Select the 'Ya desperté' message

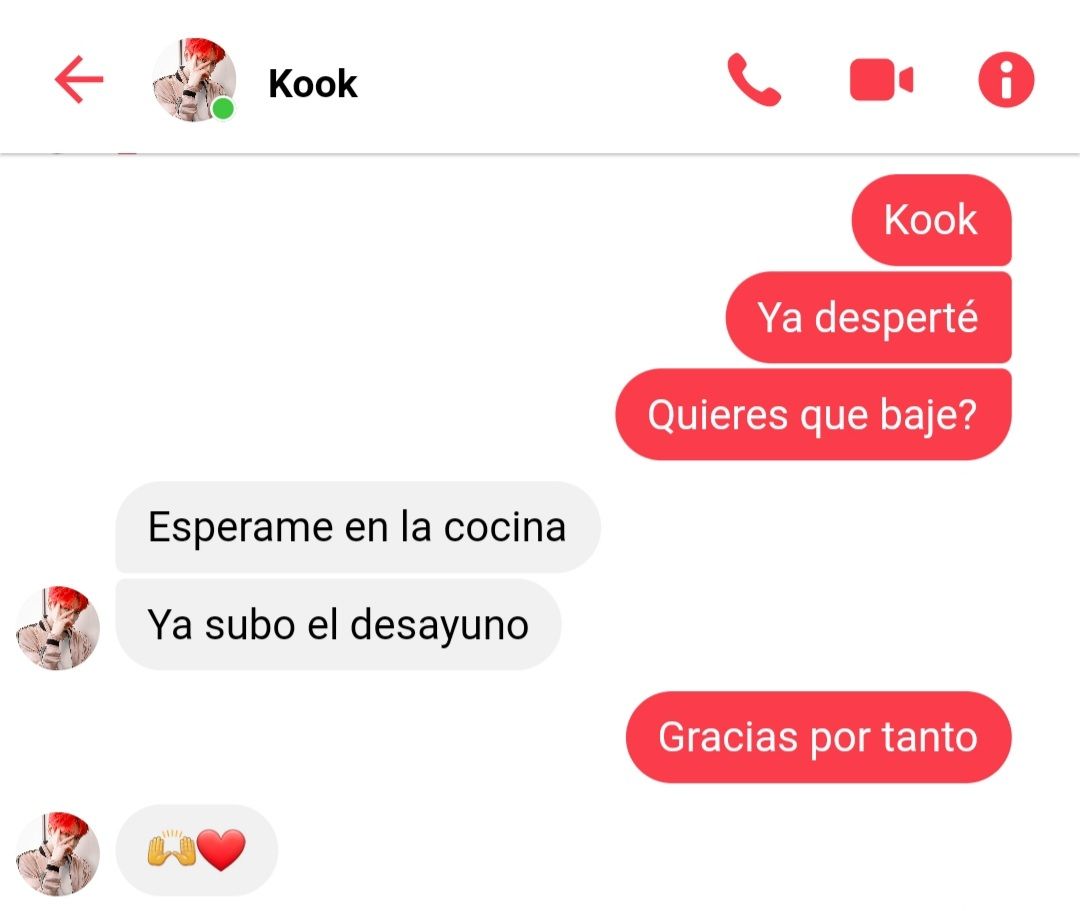click(x=868, y=317)
